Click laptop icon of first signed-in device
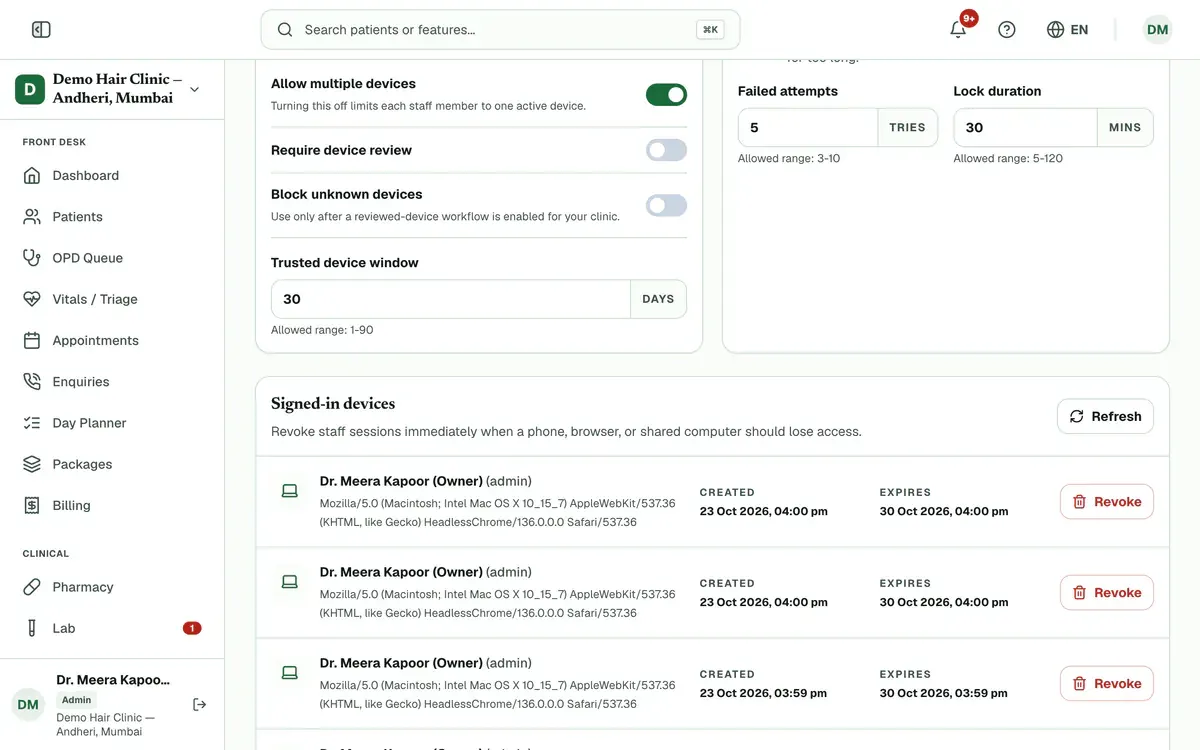This screenshot has height=750, width=1200. 289,491
